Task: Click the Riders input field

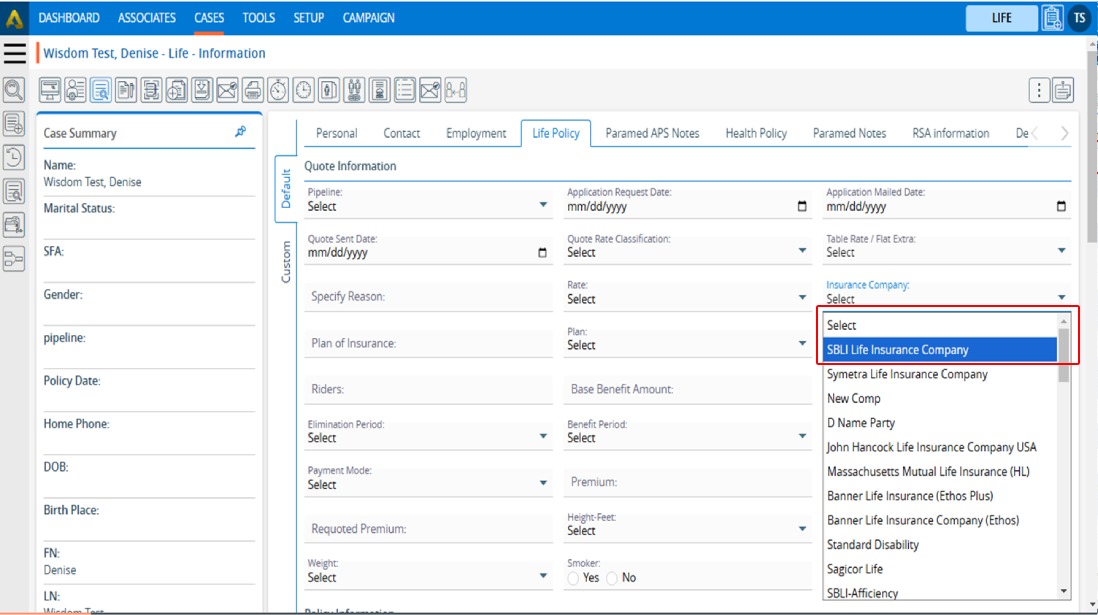Action: pos(429,390)
